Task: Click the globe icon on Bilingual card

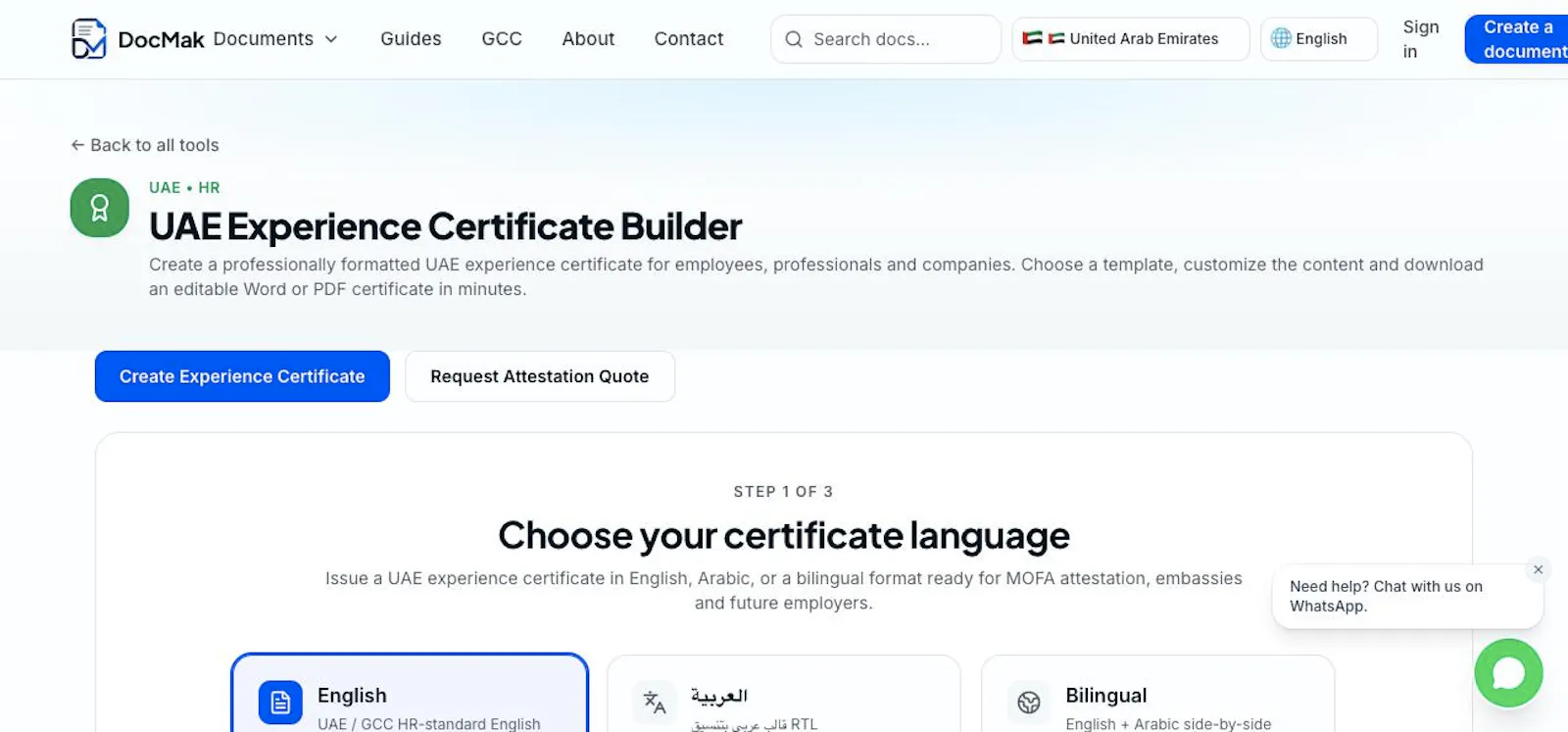Action: click(x=1029, y=703)
